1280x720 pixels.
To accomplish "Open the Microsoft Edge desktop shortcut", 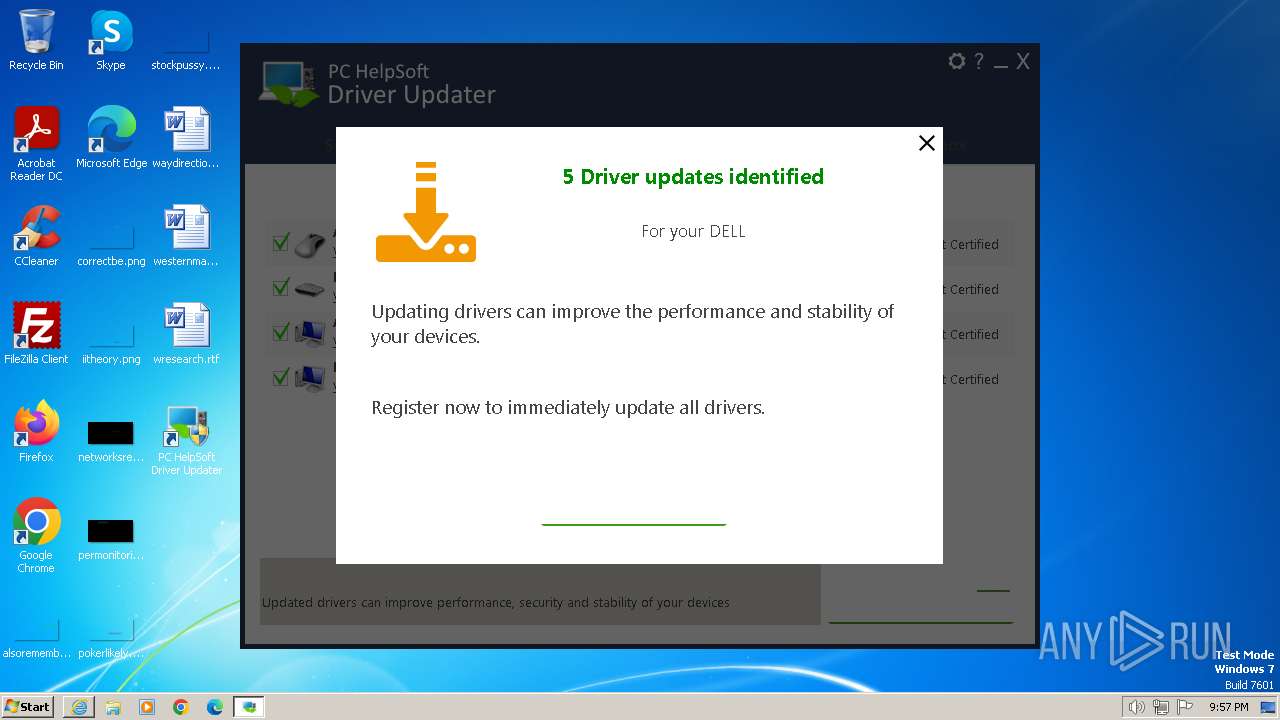I will tap(111, 138).
